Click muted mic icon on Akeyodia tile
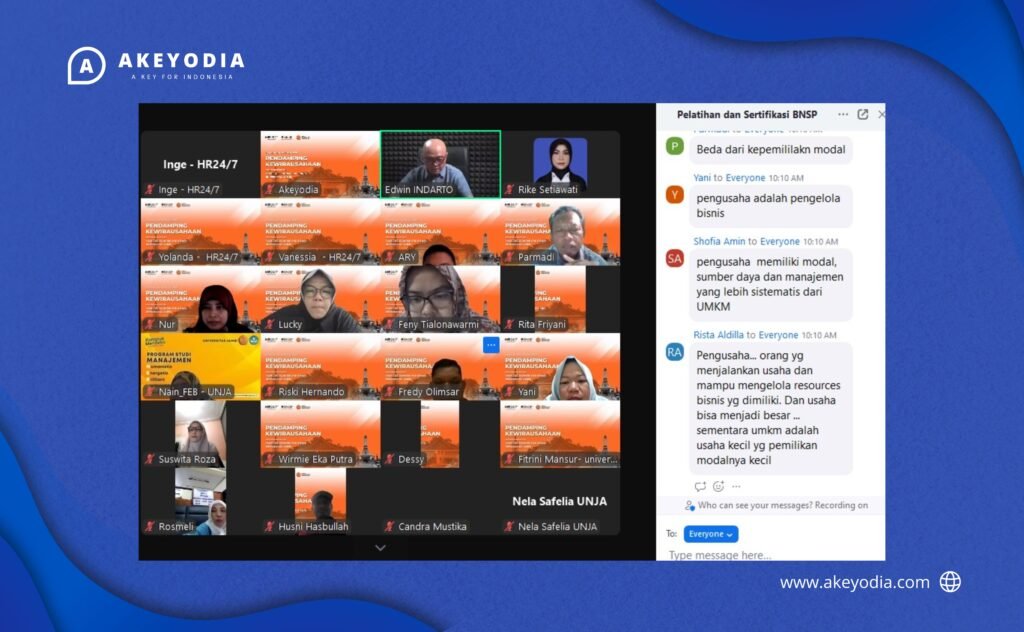Screen dimensions: 1024x632 (x=269, y=189)
